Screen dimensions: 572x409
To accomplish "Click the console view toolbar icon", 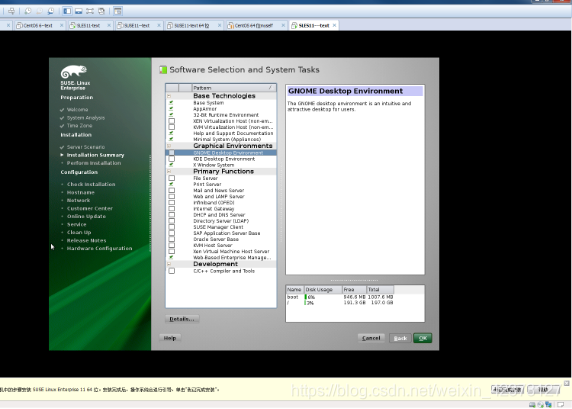I will (x=118, y=11).
